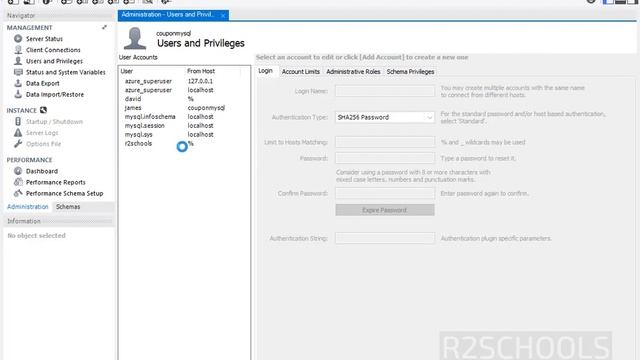
Task: Click the Confirm Password input field
Action: 385,193
